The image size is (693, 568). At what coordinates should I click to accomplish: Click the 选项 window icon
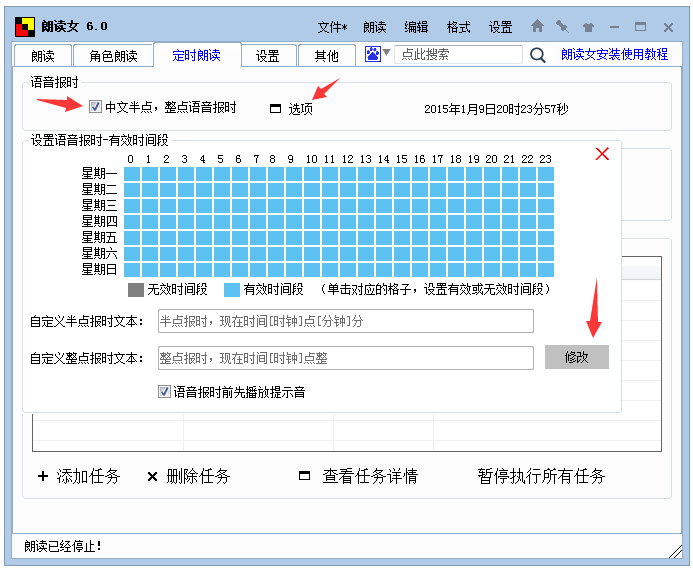tap(275, 108)
